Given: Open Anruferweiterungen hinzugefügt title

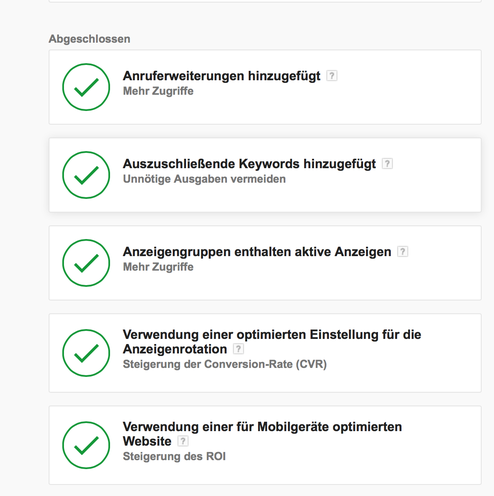Looking at the screenshot, I should (222, 76).
